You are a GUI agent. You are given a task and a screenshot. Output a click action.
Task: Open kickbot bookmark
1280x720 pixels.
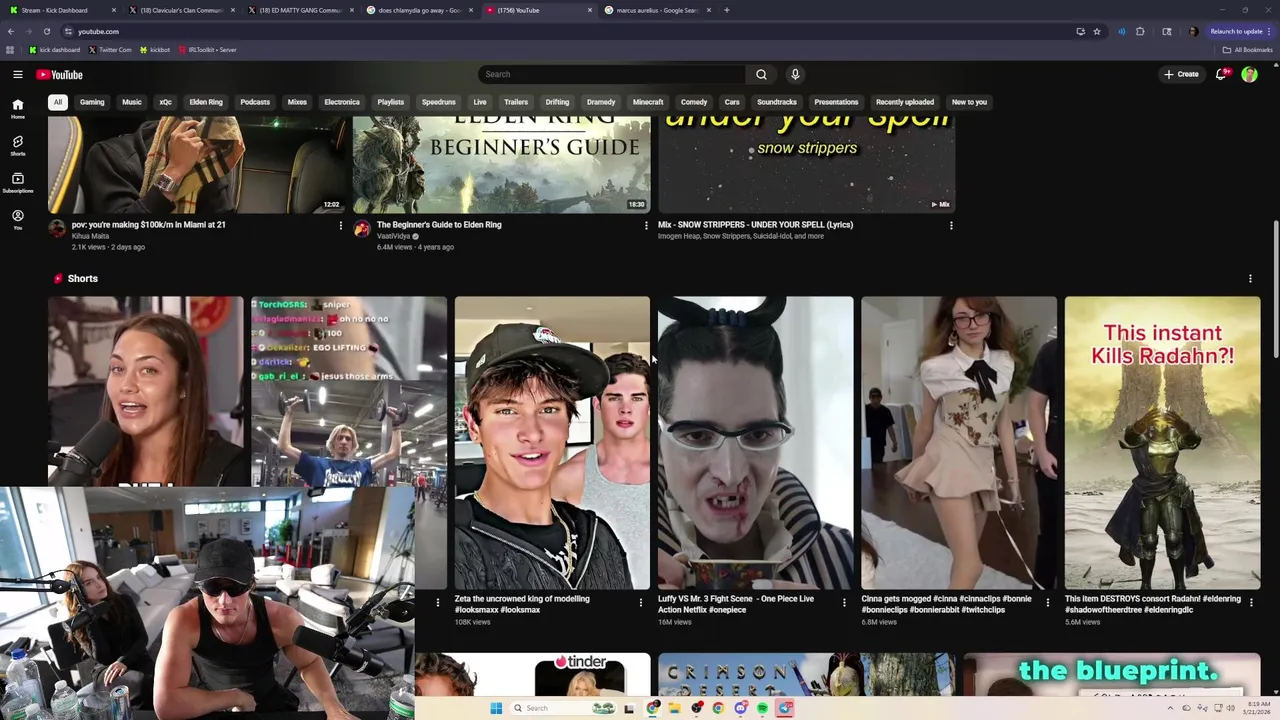[x=155, y=50]
